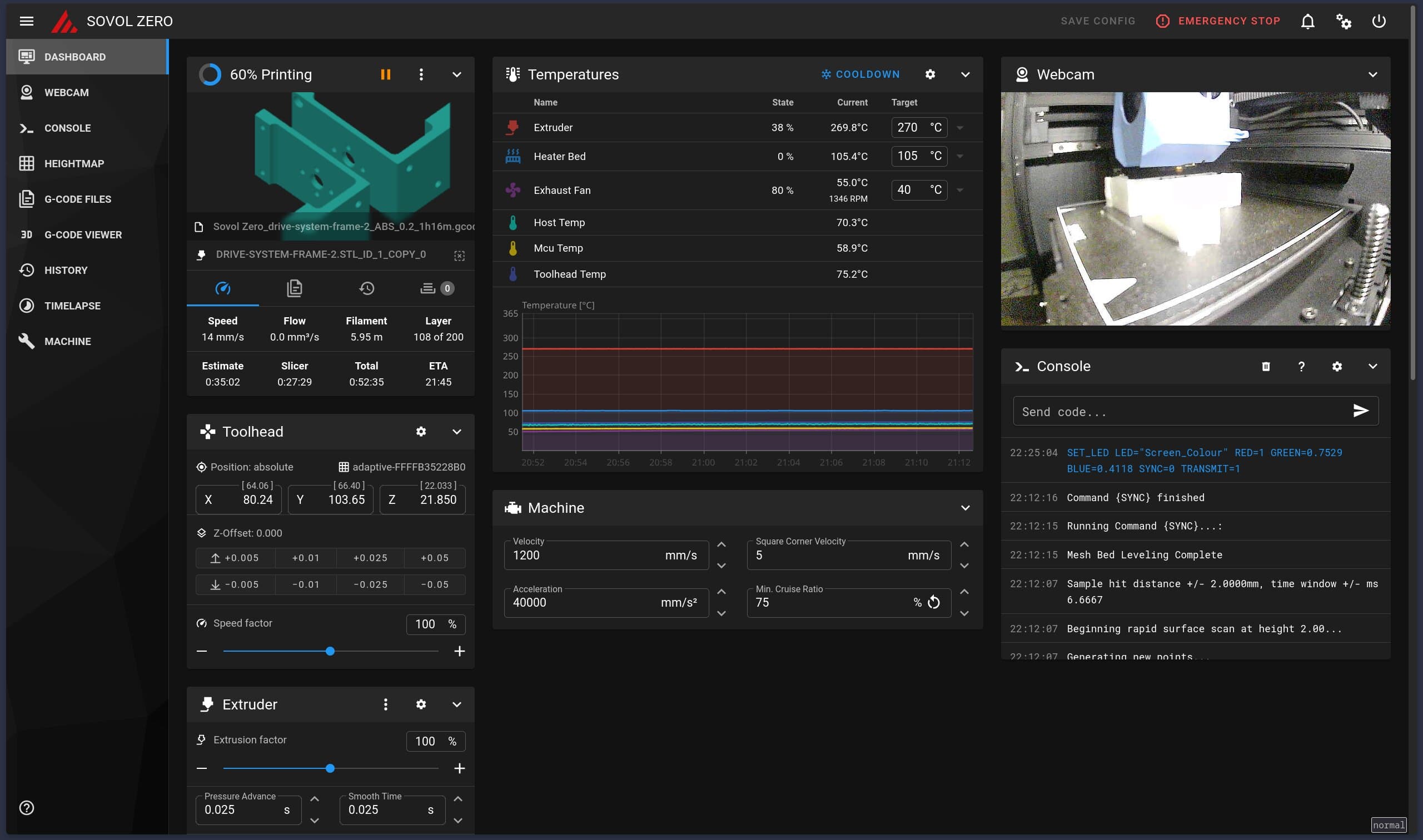Raise Z-offset by +0.025

pos(370,558)
